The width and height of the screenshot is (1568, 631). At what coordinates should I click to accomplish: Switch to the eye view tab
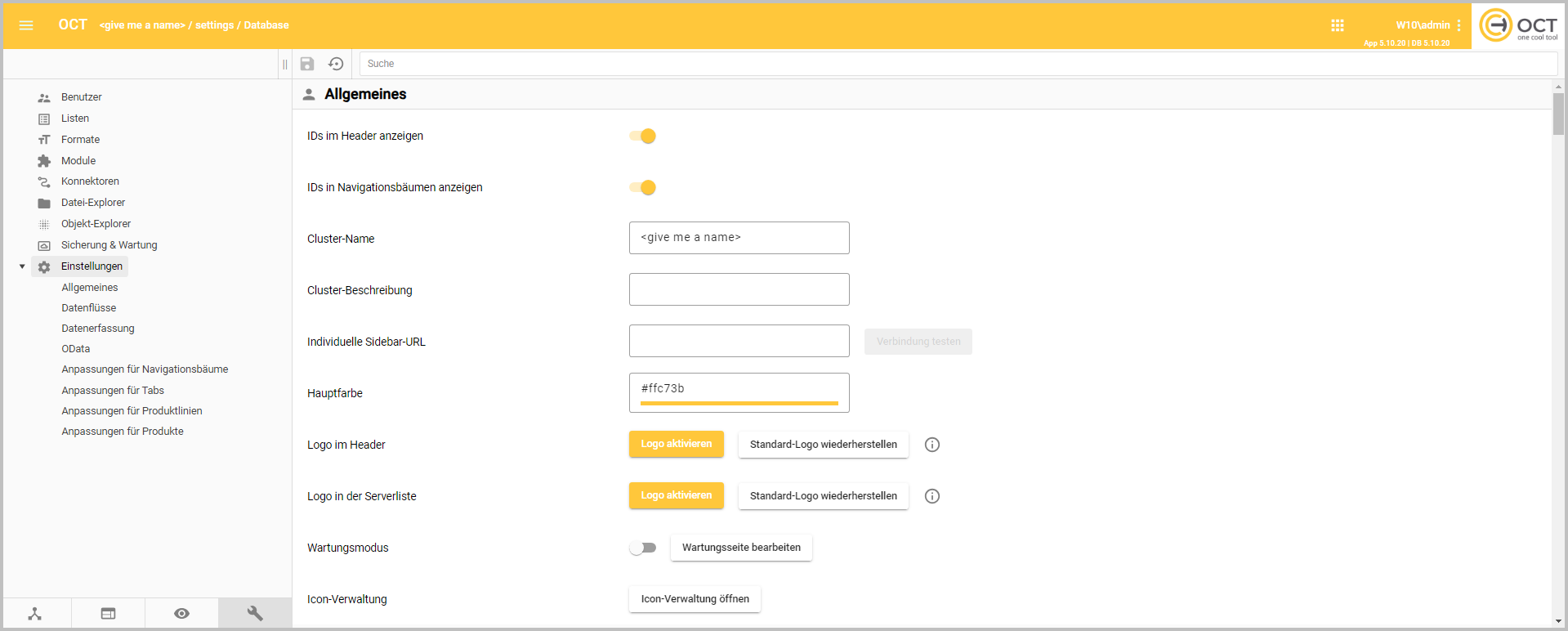(x=181, y=613)
